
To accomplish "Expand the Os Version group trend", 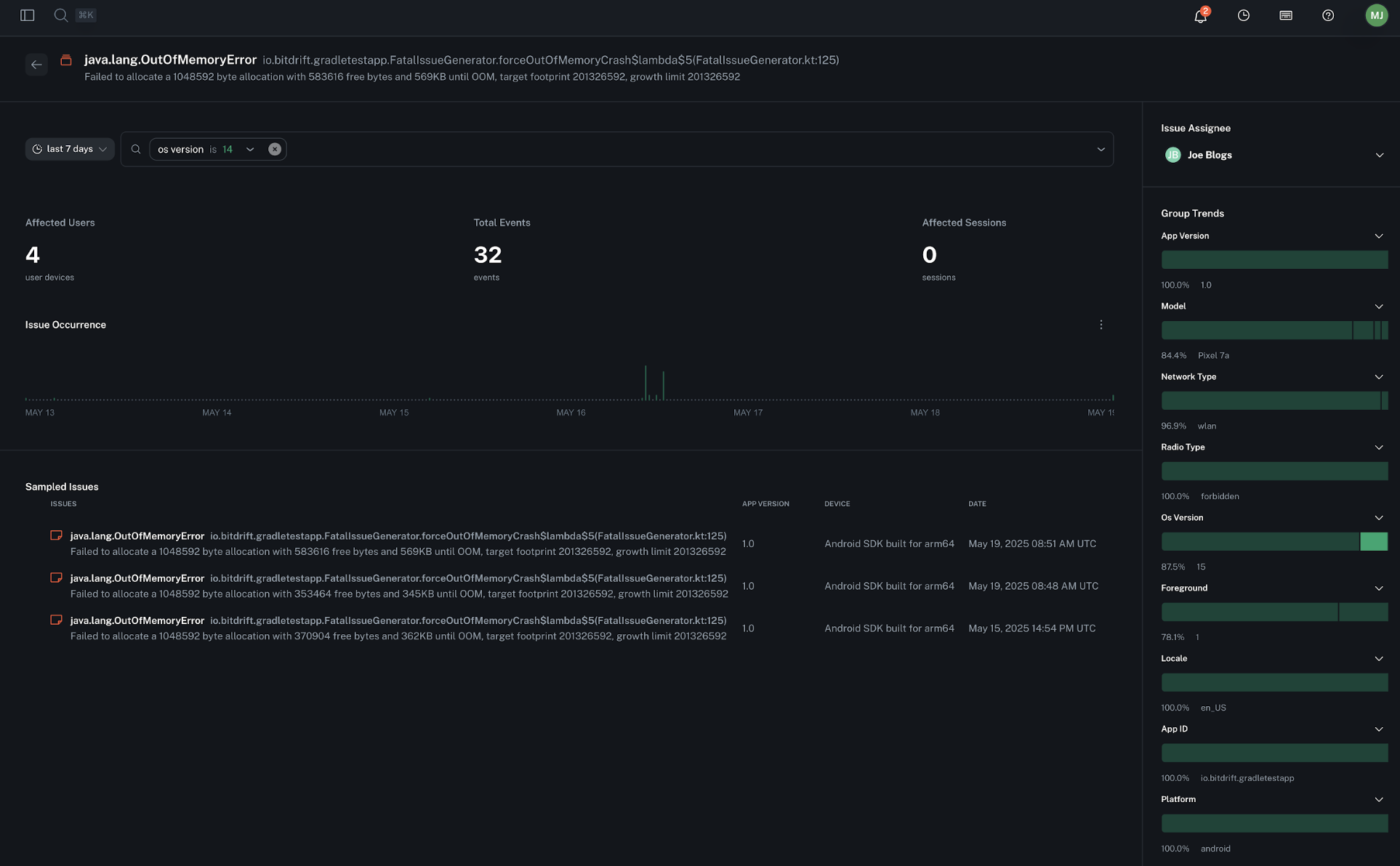I will 1379,517.
